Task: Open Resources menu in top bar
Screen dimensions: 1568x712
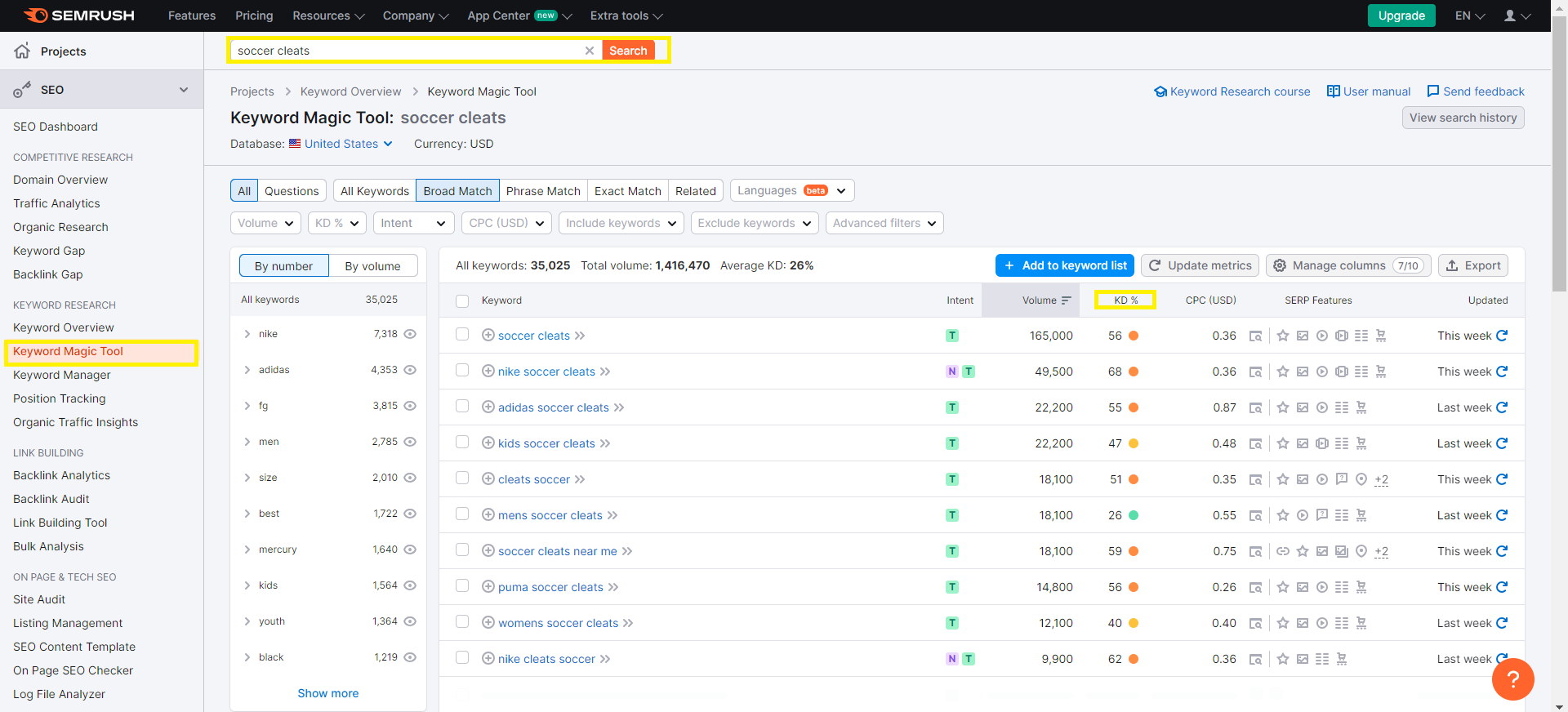Action: point(328,16)
